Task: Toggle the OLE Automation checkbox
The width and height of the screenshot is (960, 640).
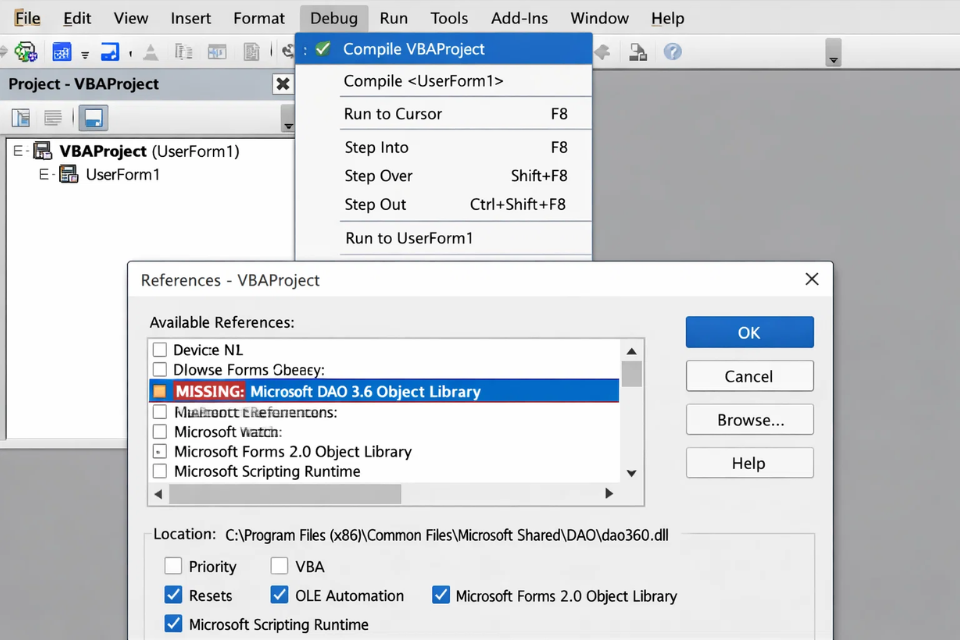Action: click(280, 595)
